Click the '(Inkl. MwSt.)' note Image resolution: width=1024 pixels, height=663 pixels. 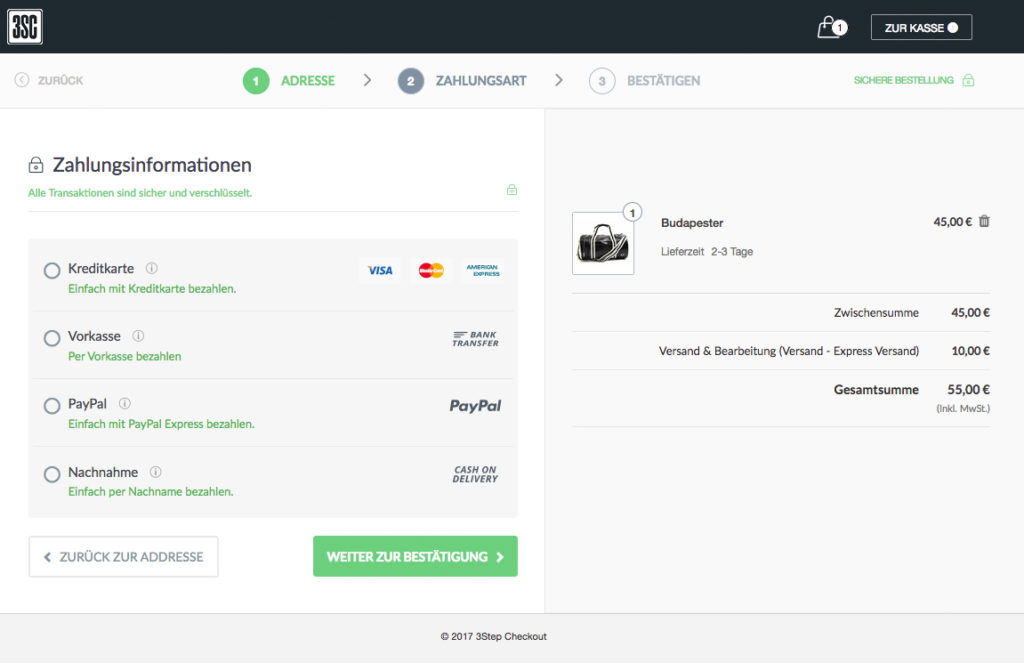point(963,408)
